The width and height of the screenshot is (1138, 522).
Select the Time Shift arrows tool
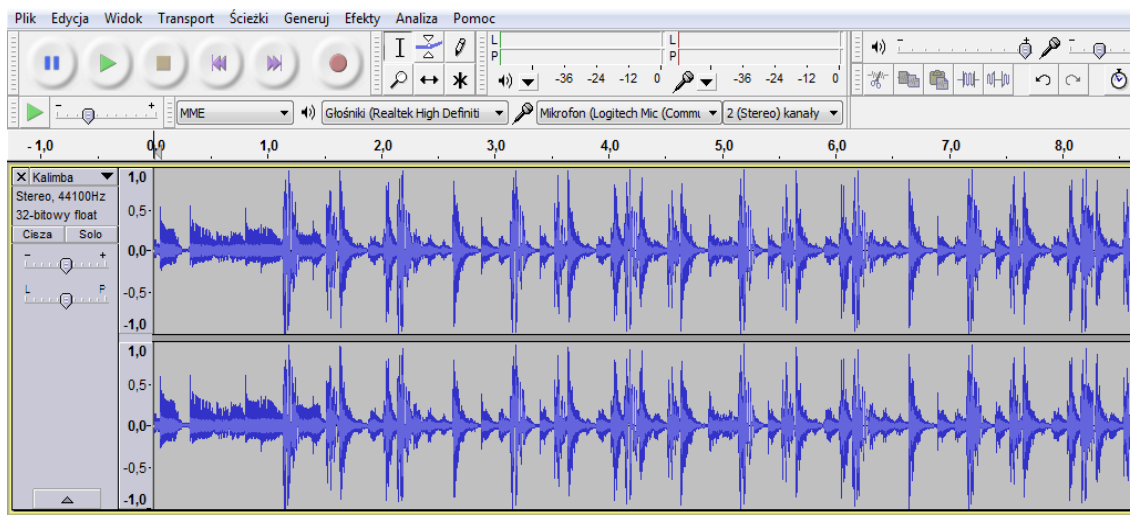click(x=429, y=79)
